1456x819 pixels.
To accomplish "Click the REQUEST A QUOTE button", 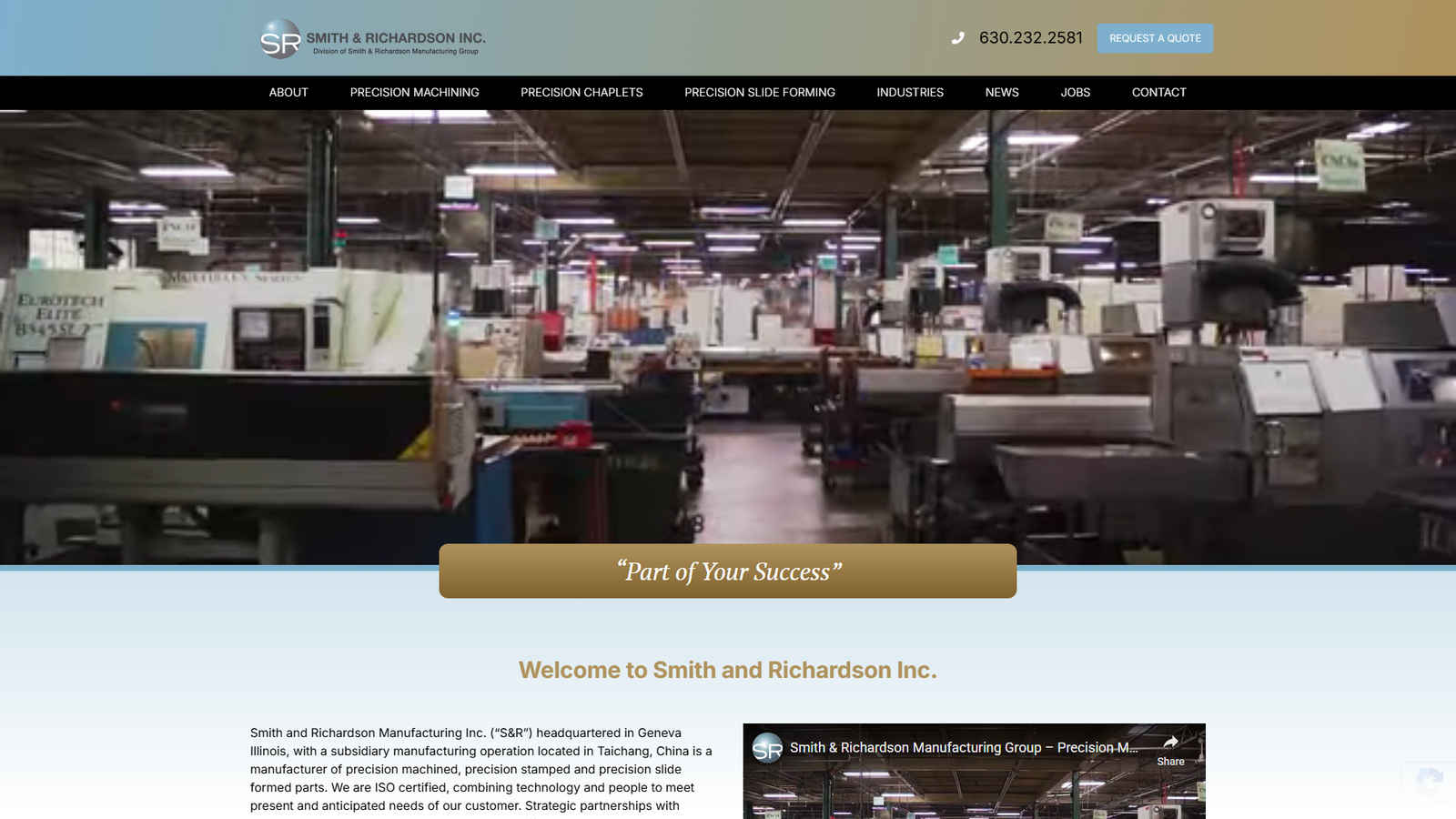I will tap(1156, 38).
